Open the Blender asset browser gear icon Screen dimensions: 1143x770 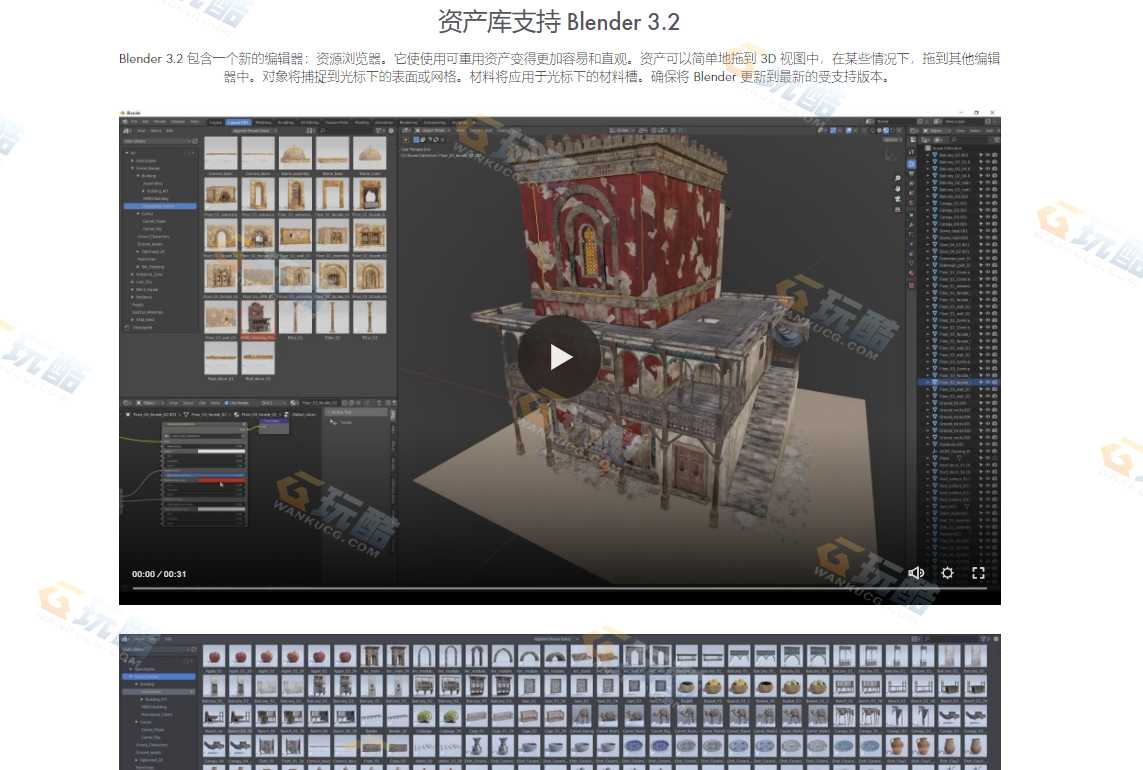[x=391, y=131]
